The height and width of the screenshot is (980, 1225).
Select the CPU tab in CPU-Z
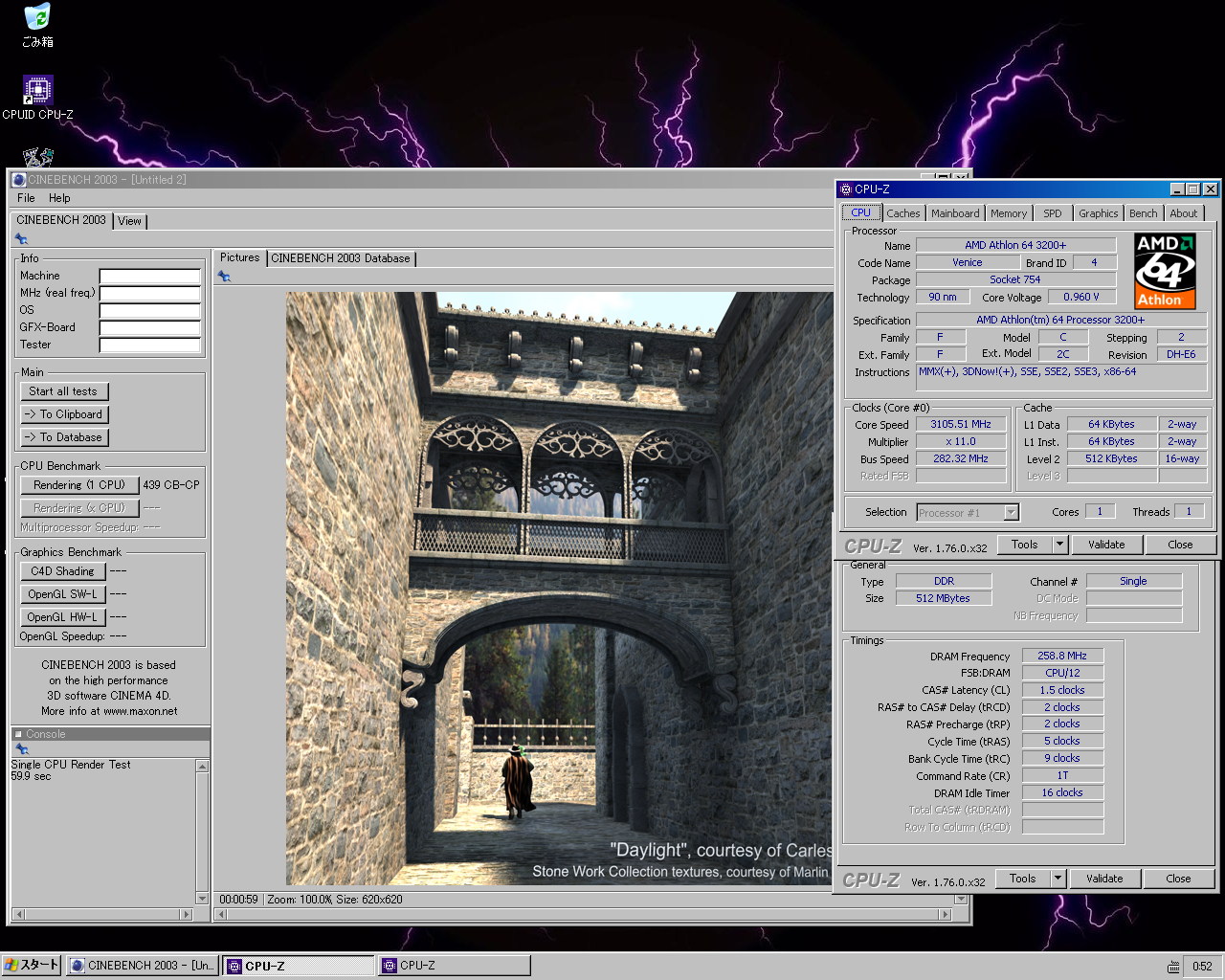[x=861, y=212]
